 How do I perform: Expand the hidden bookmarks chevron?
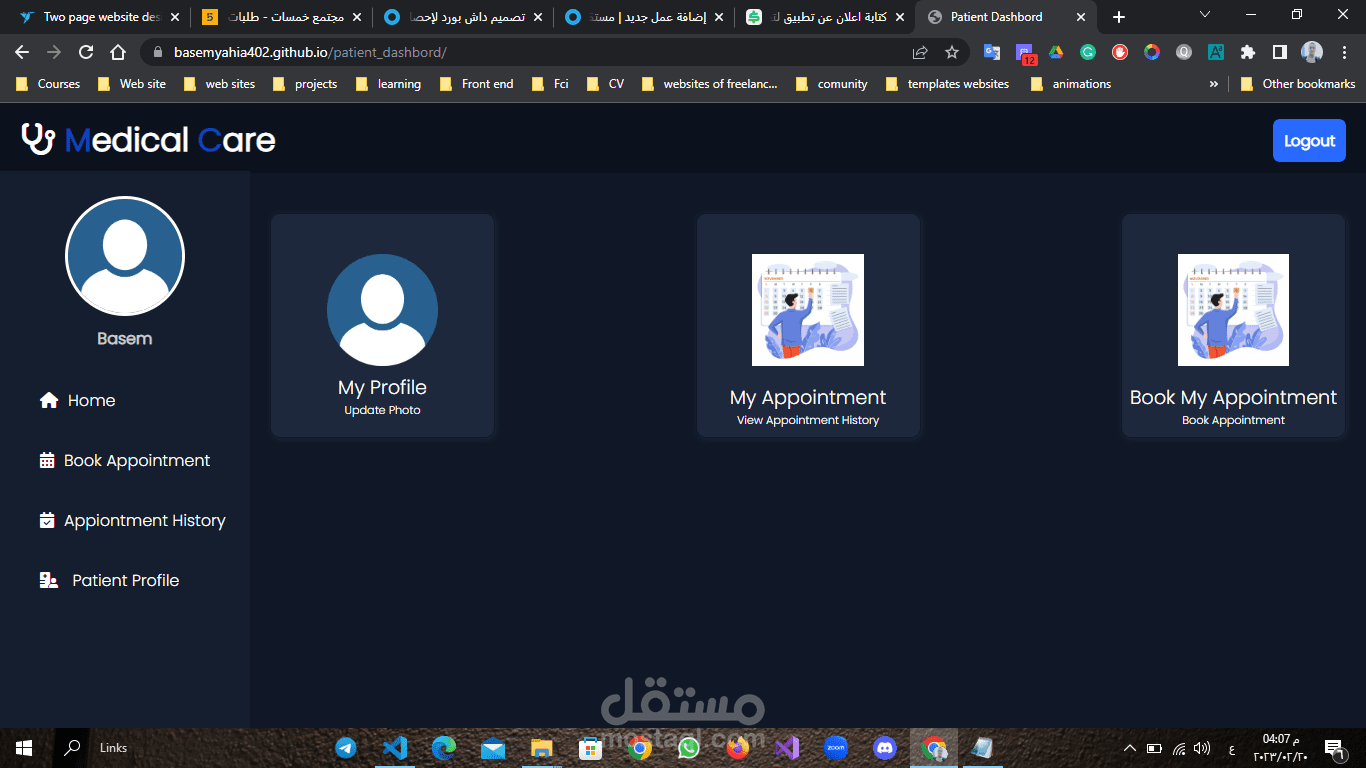click(x=1213, y=84)
